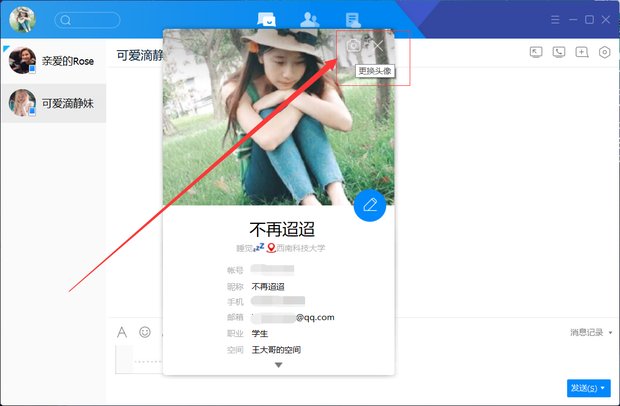Select conversation 可爱滴静妹
This screenshot has height=406, width=620.
coord(53,103)
